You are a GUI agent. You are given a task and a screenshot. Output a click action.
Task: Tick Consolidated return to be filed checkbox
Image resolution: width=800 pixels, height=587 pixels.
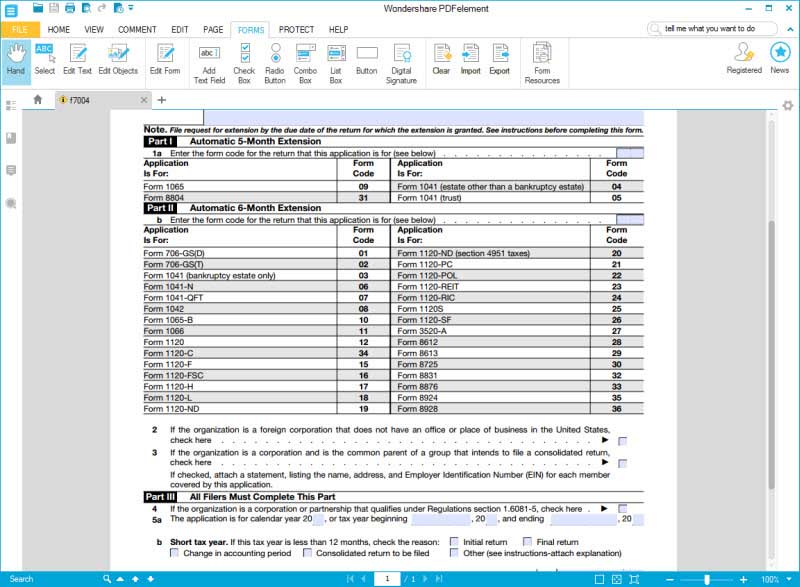[x=307, y=553]
